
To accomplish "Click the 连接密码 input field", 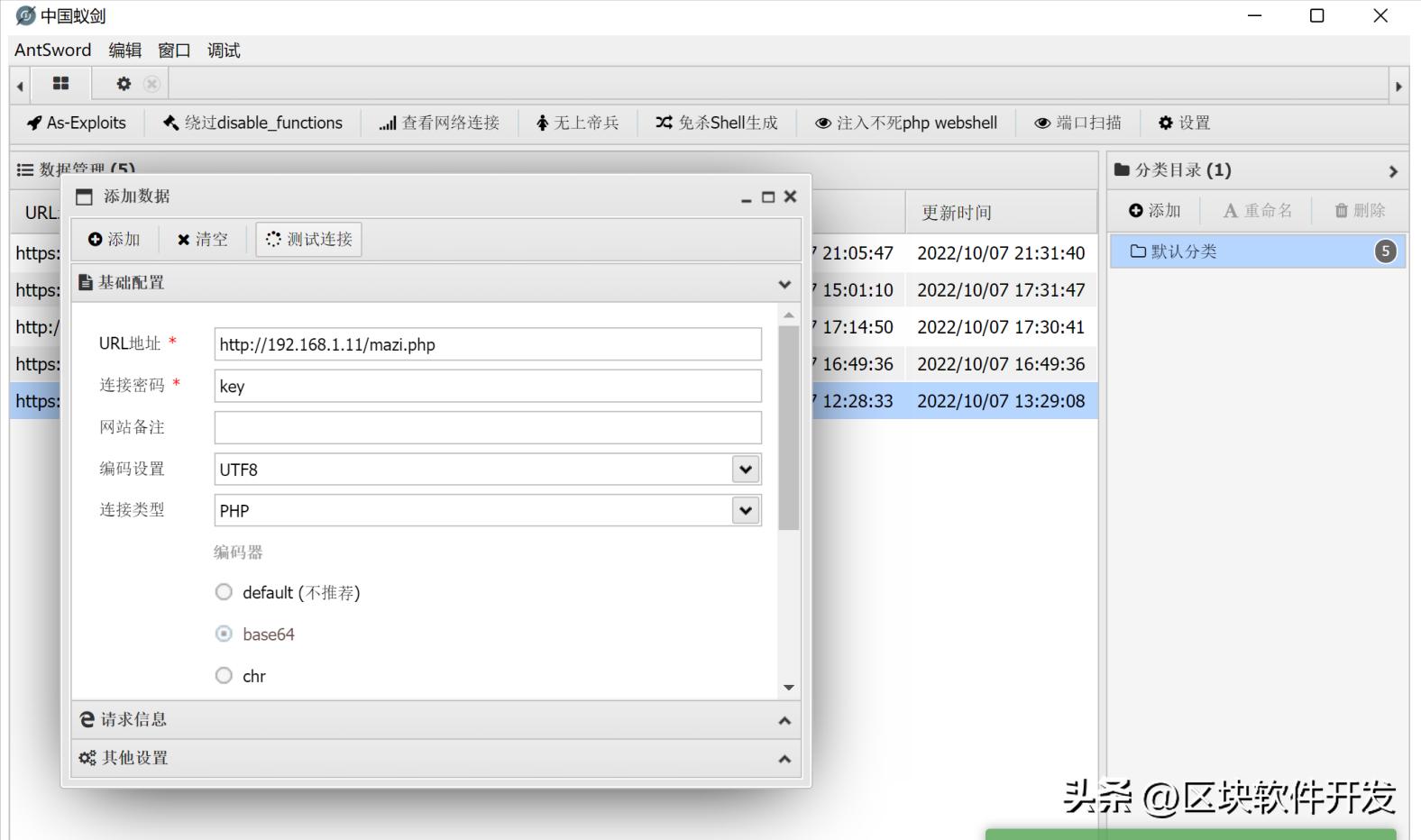I will coord(488,386).
